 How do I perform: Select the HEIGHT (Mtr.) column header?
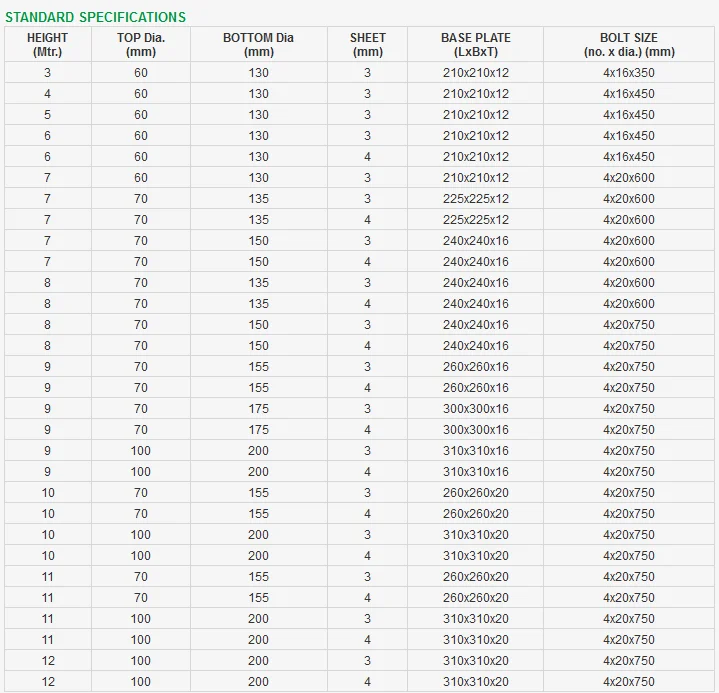point(47,45)
